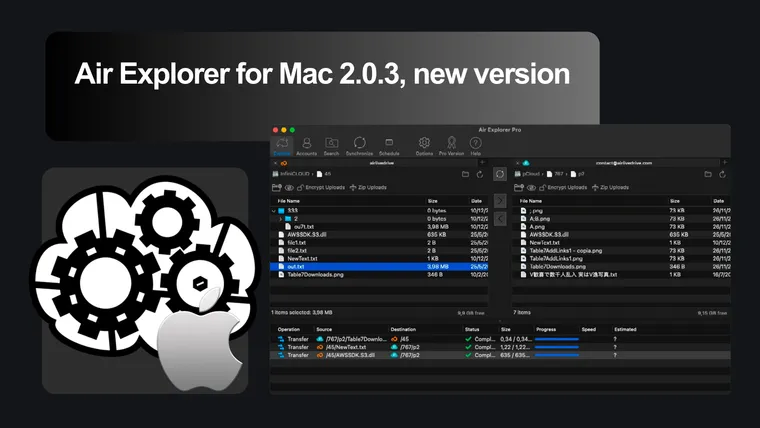This screenshot has height=428, width=760.
Task: Click the left pane view-mode icon
Action: point(277,187)
